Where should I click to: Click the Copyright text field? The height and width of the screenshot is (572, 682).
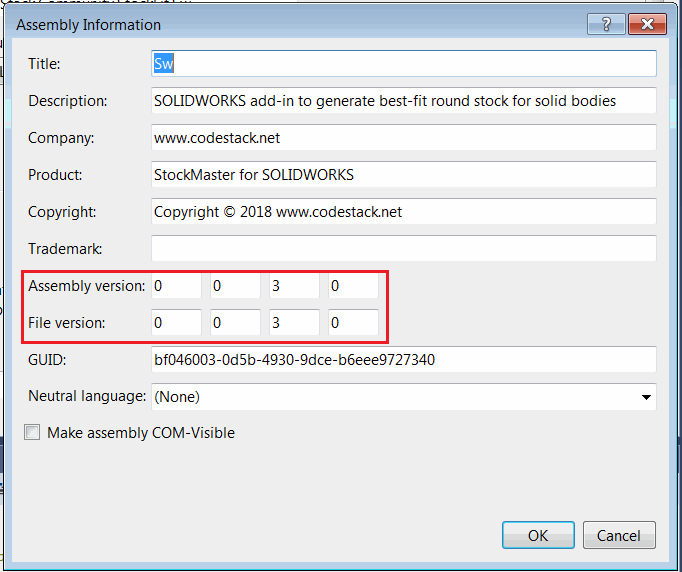click(403, 212)
